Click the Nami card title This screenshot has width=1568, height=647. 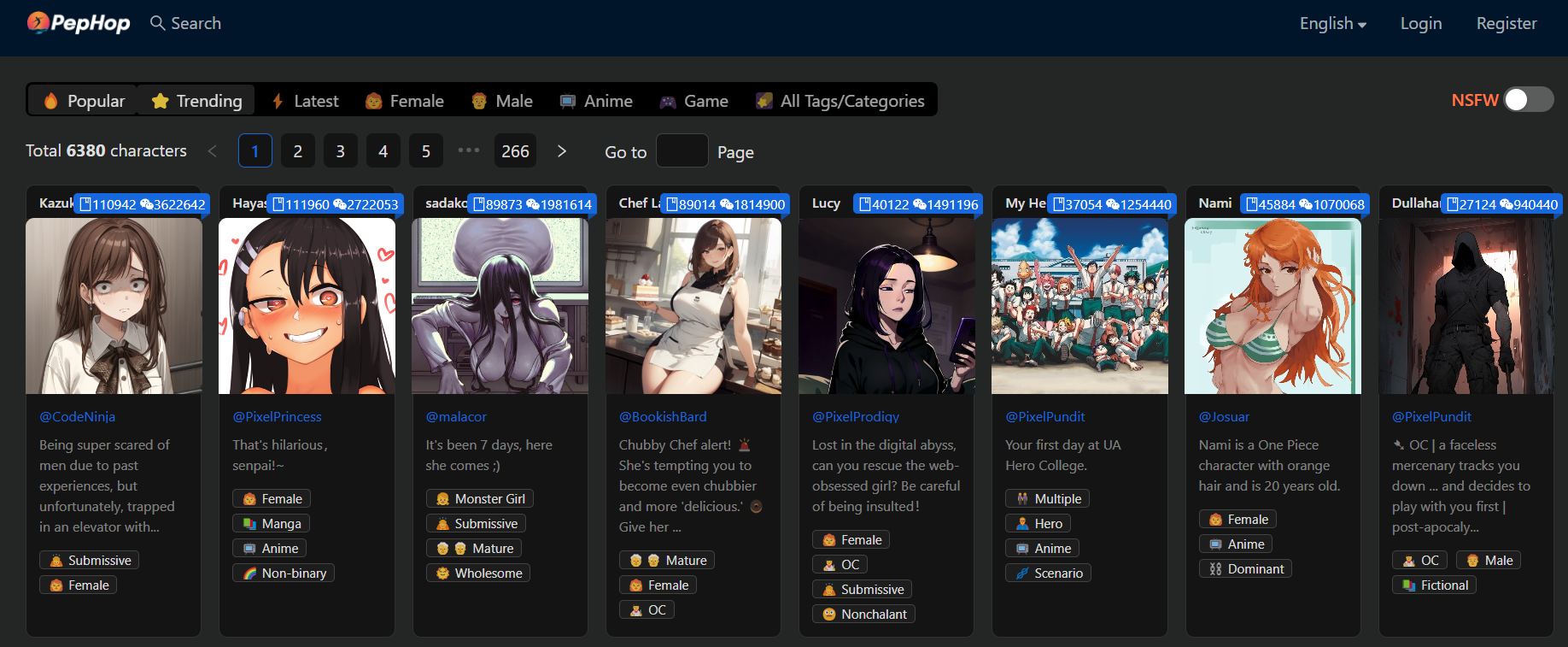pyautogui.click(x=1214, y=203)
